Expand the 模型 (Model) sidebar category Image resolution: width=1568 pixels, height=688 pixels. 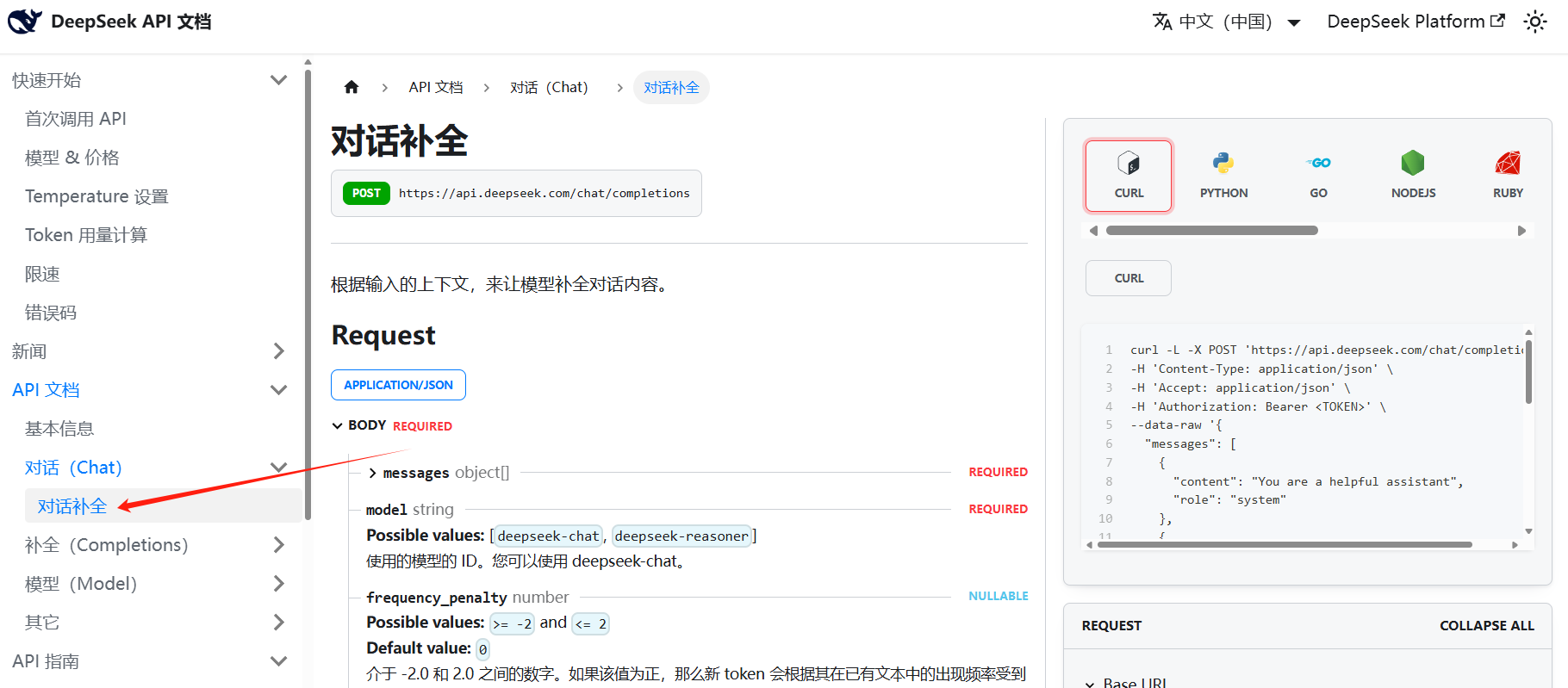click(278, 584)
